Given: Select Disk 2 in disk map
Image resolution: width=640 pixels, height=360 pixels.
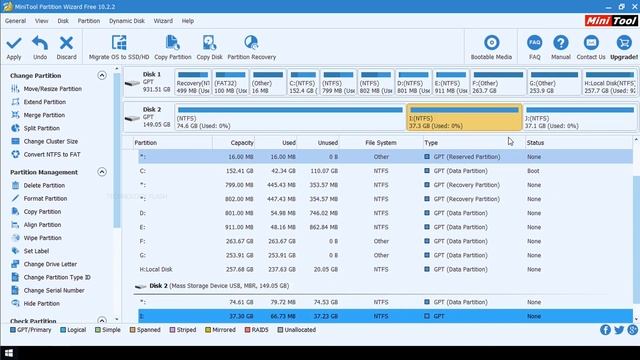Looking at the screenshot, I should (x=149, y=118).
